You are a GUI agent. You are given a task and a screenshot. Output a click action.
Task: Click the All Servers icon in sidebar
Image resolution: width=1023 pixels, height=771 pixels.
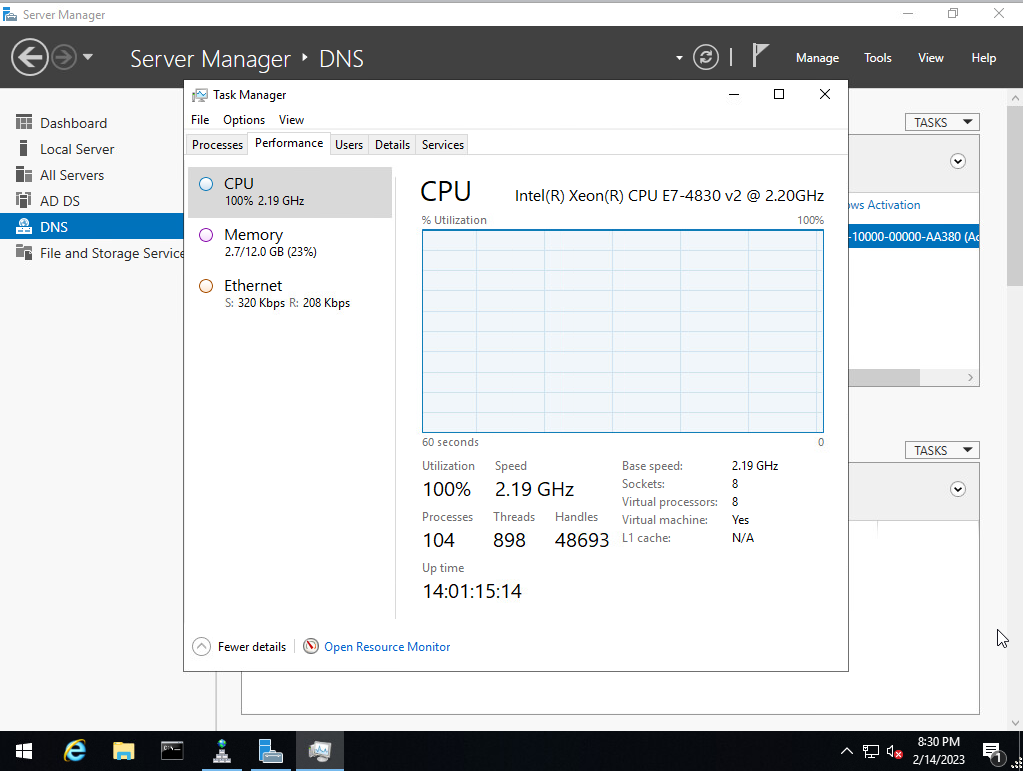(x=24, y=174)
